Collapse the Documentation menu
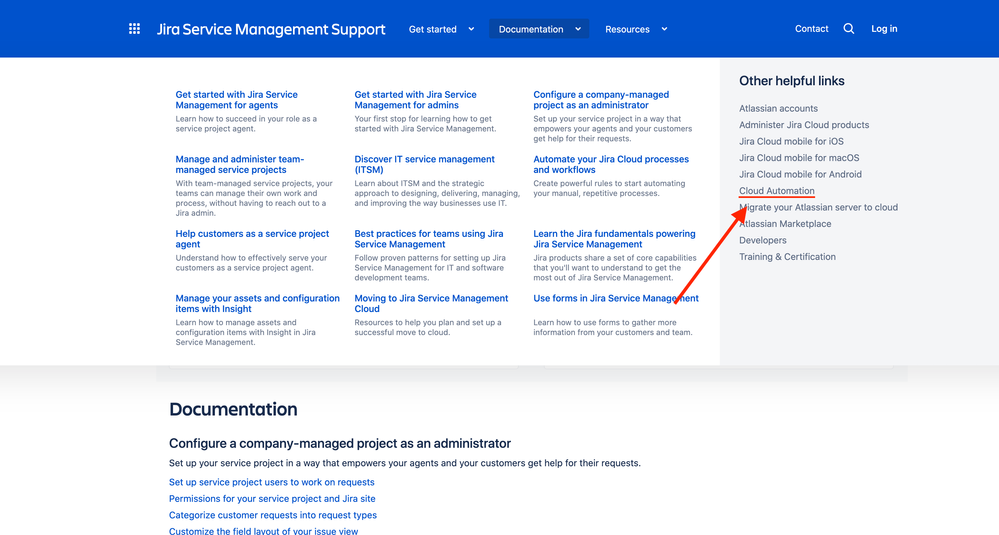This screenshot has width=999, height=535. click(x=539, y=29)
